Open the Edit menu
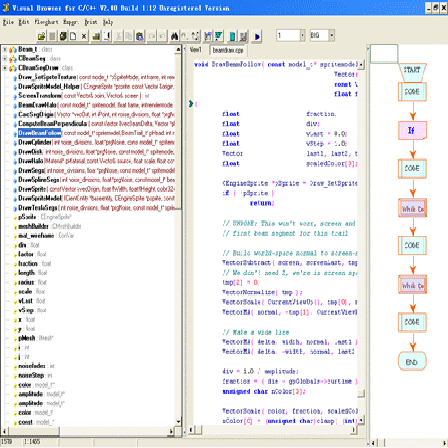 [x=24, y=22]
